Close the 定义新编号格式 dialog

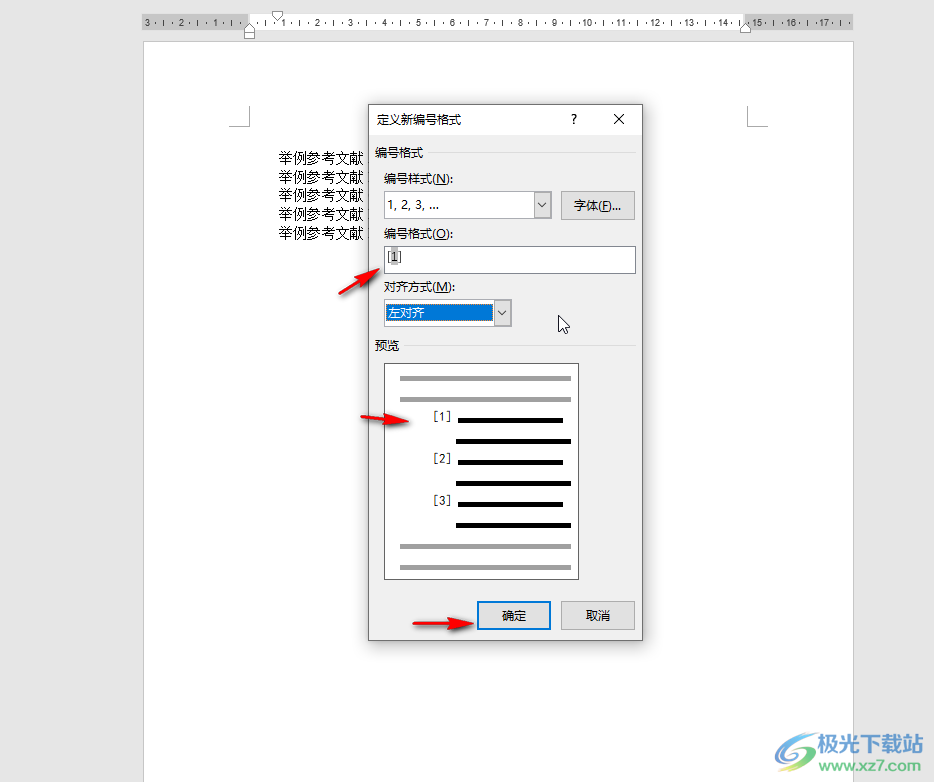619,119
